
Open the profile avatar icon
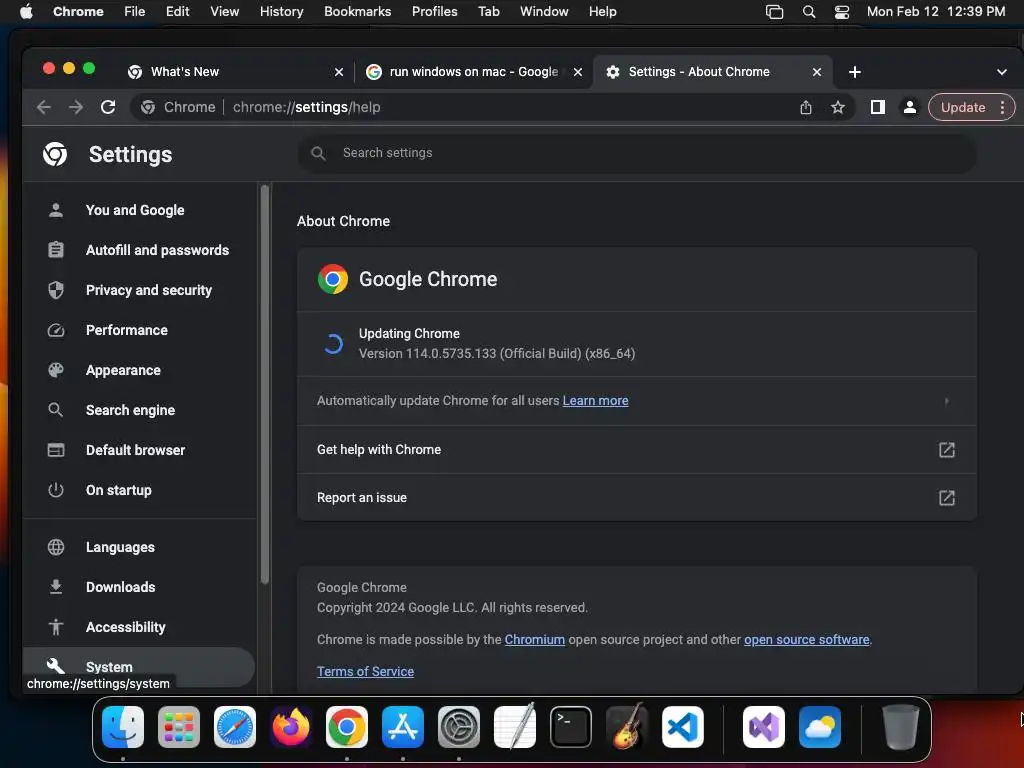[909, 107]
